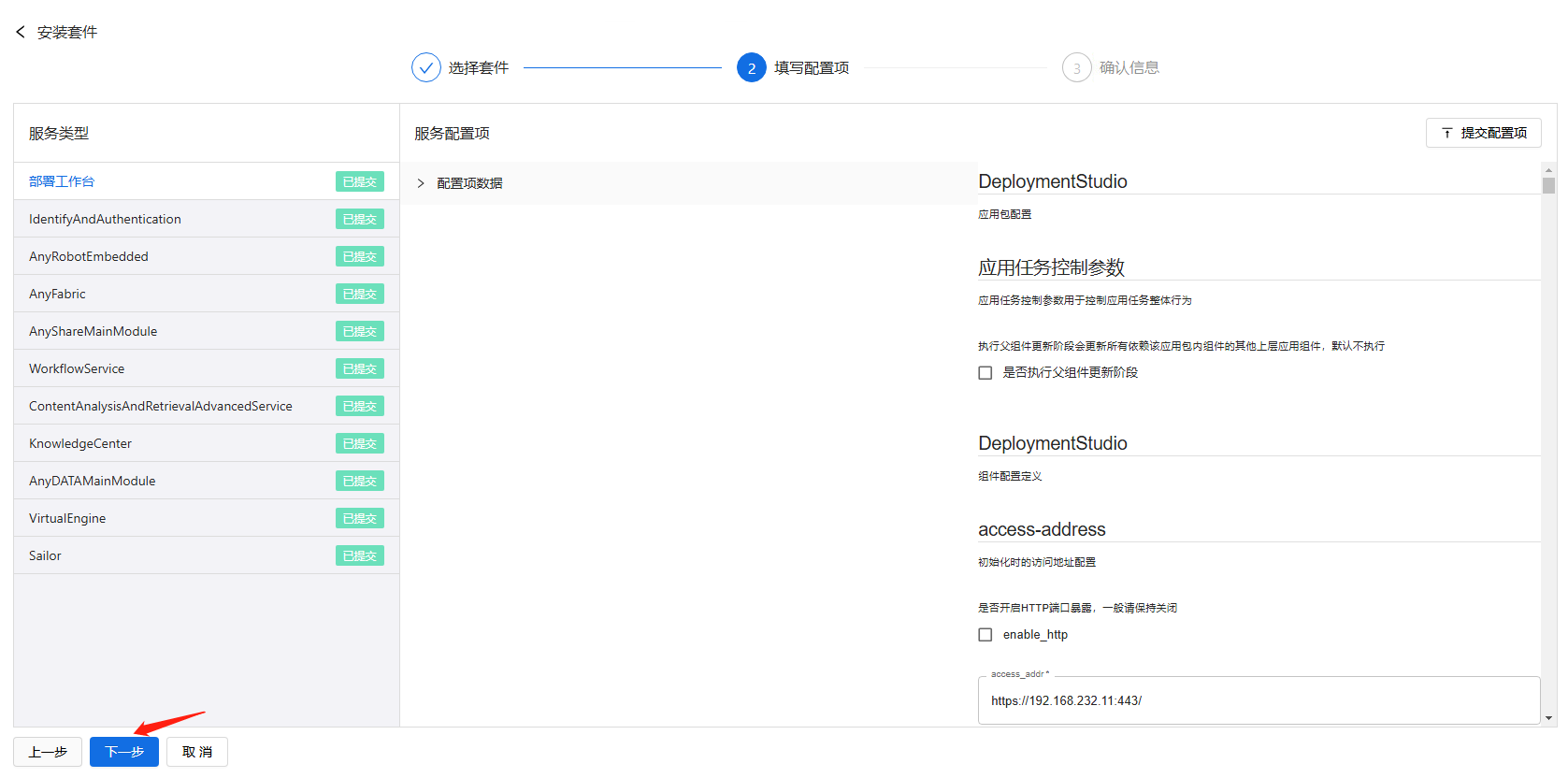Click the back arrow beside 安装套件
Viewport: 1568px width, 778px height.
pyautogui.click(x=21, y=32)
